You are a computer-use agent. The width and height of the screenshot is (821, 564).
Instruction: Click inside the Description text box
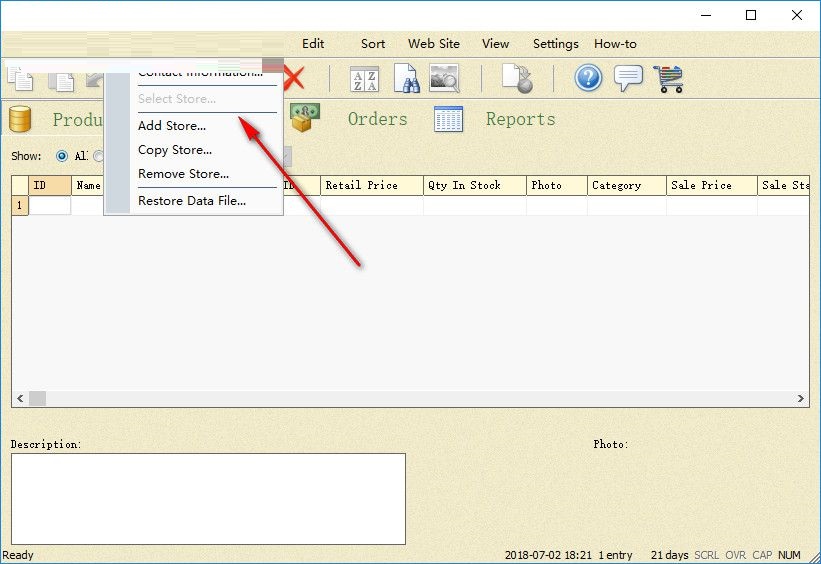coord(208,499)
